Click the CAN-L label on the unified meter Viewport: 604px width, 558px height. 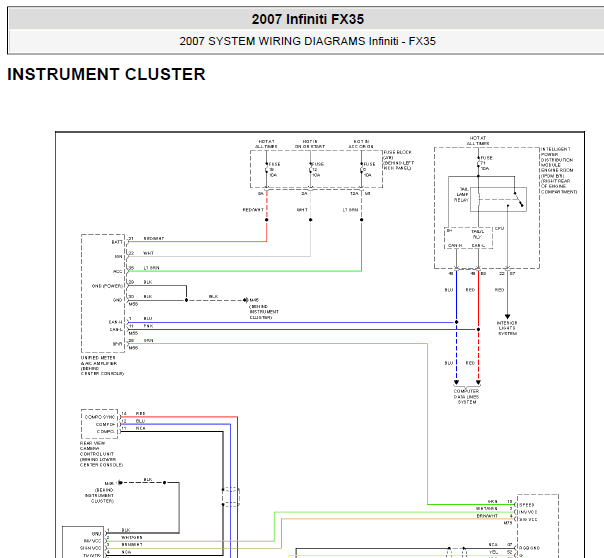(116, 329)
